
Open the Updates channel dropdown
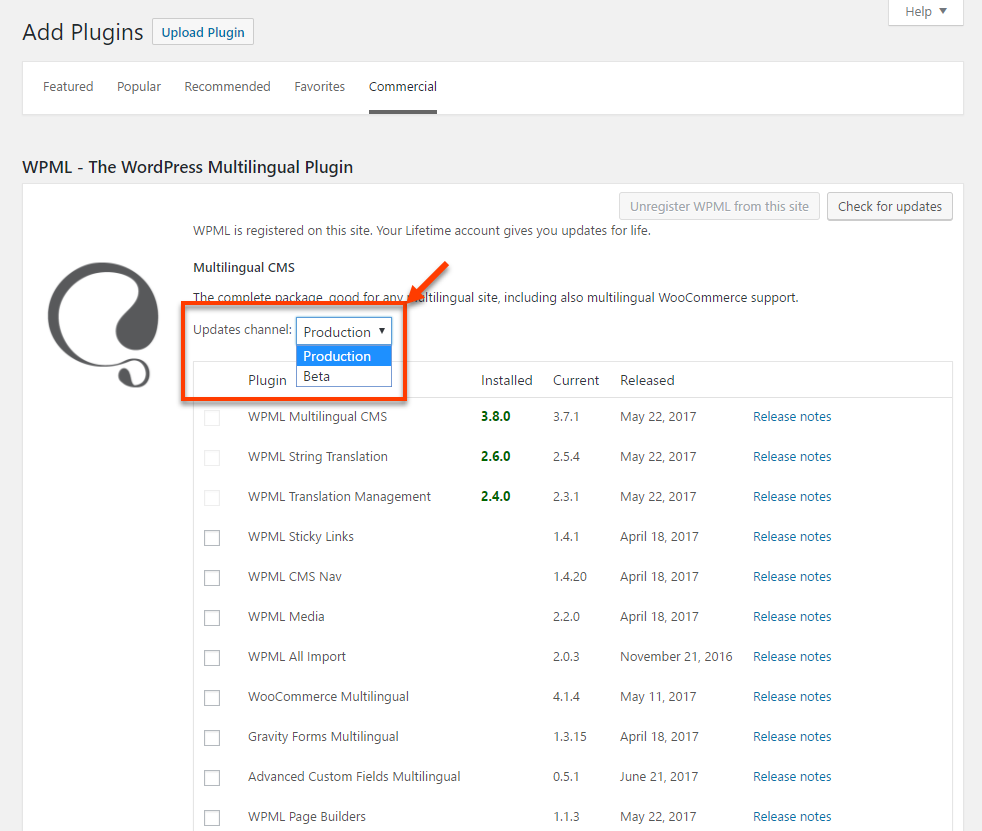tap(344, 331)
